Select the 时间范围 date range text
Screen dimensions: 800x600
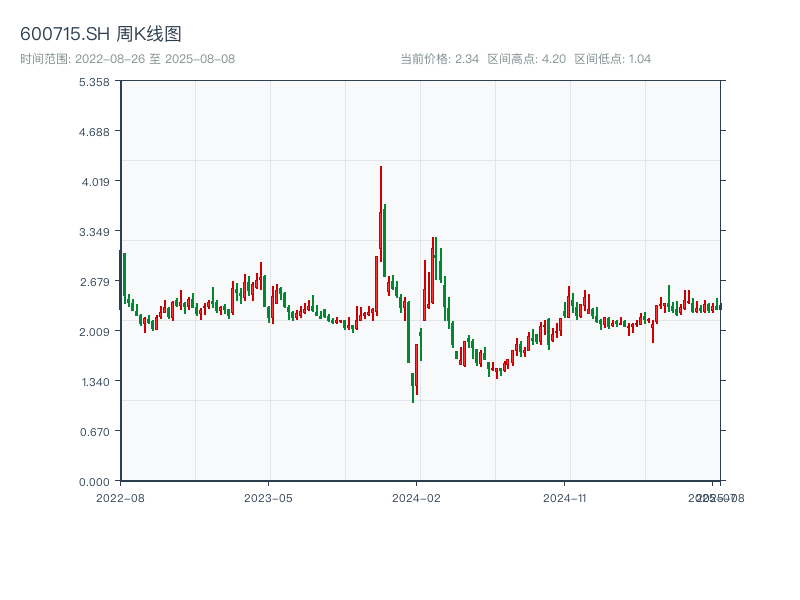pyautogui.click(x=128, y=59)
